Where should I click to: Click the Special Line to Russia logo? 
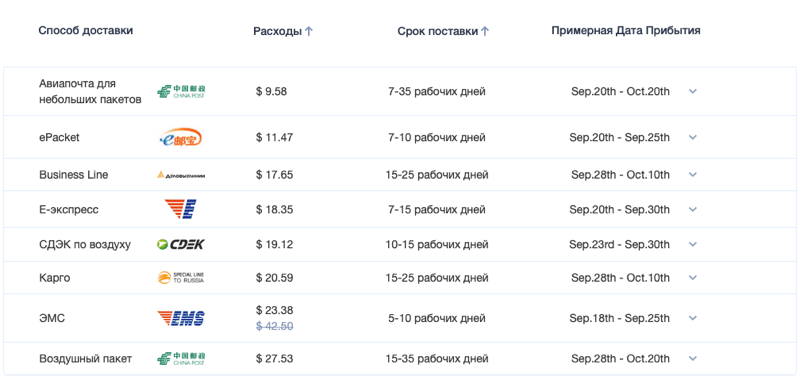(x=181, y=277)
